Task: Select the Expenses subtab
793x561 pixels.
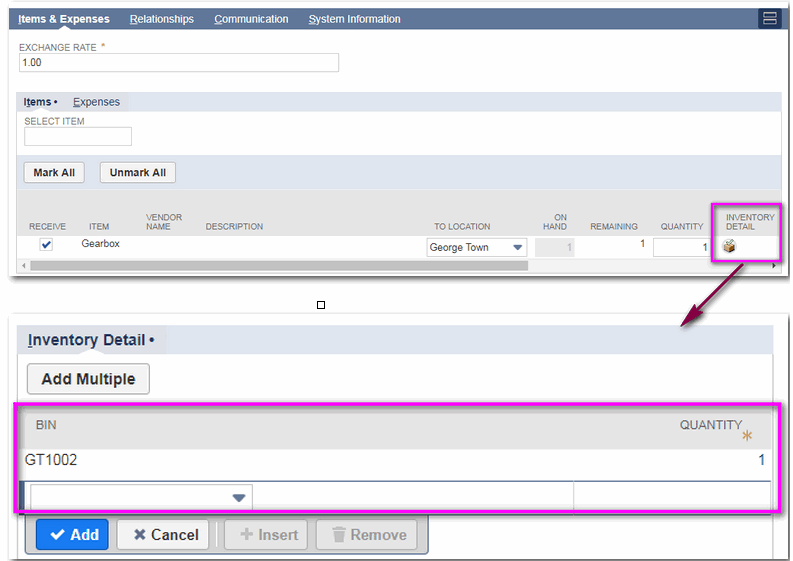Action: [96, 102]
